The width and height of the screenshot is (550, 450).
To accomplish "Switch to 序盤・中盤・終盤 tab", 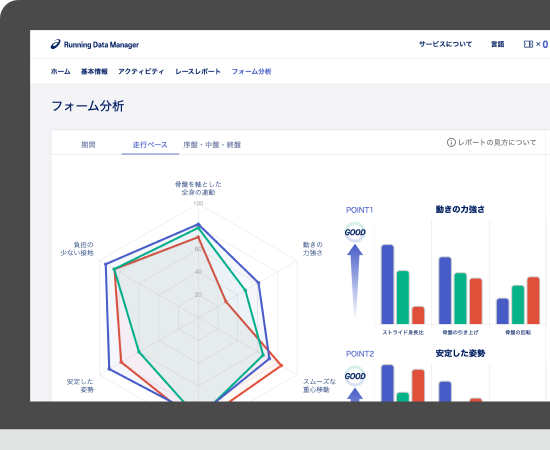I will (212, 145).
